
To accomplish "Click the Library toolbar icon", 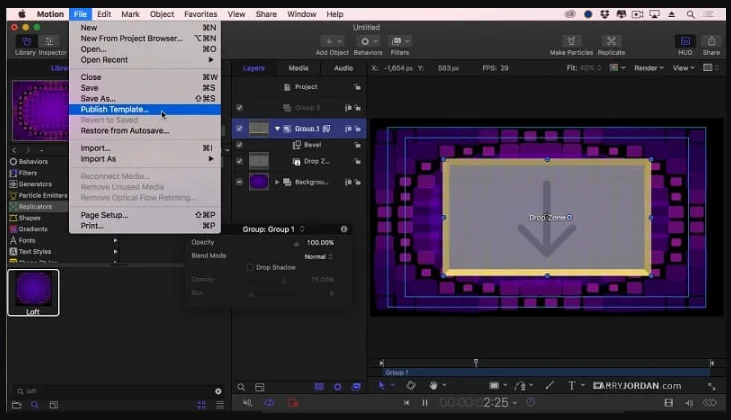I will (26, 41).
